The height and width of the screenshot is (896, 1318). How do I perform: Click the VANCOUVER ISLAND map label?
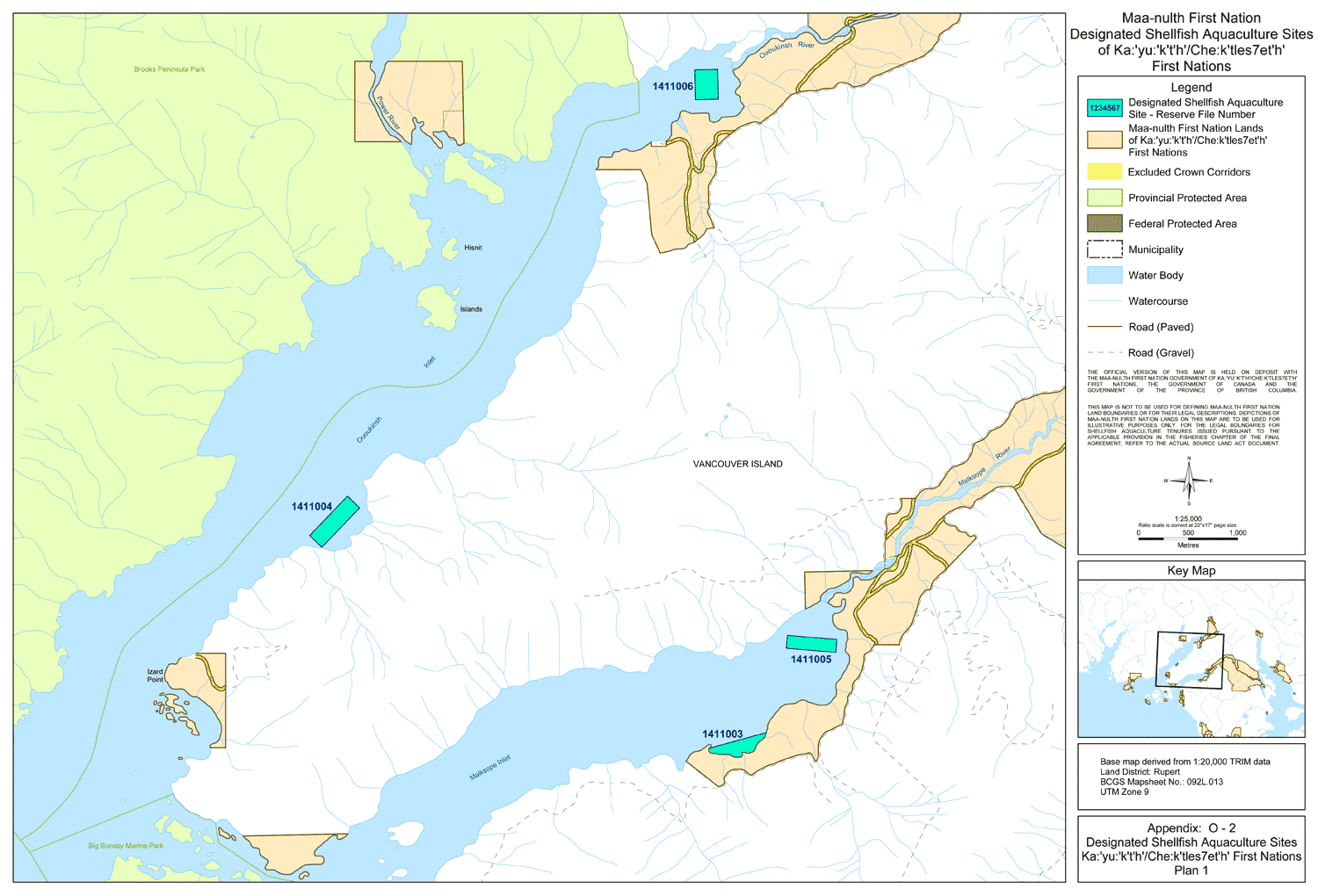click(x=737, y=464)
